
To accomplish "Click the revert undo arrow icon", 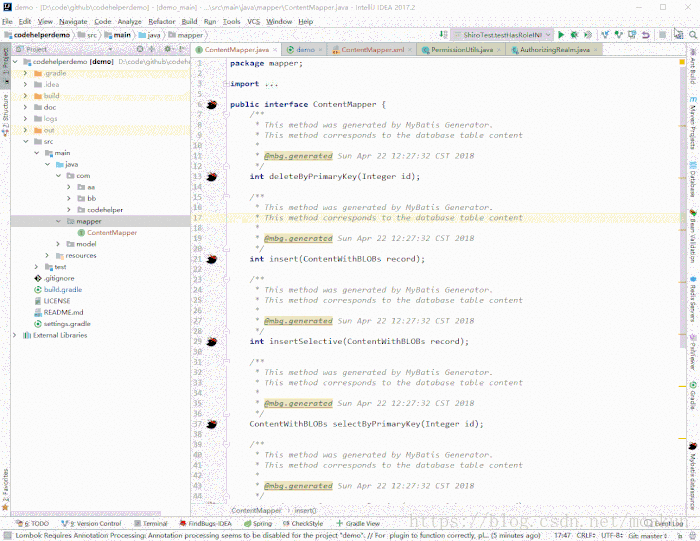I will coord(646,35).
